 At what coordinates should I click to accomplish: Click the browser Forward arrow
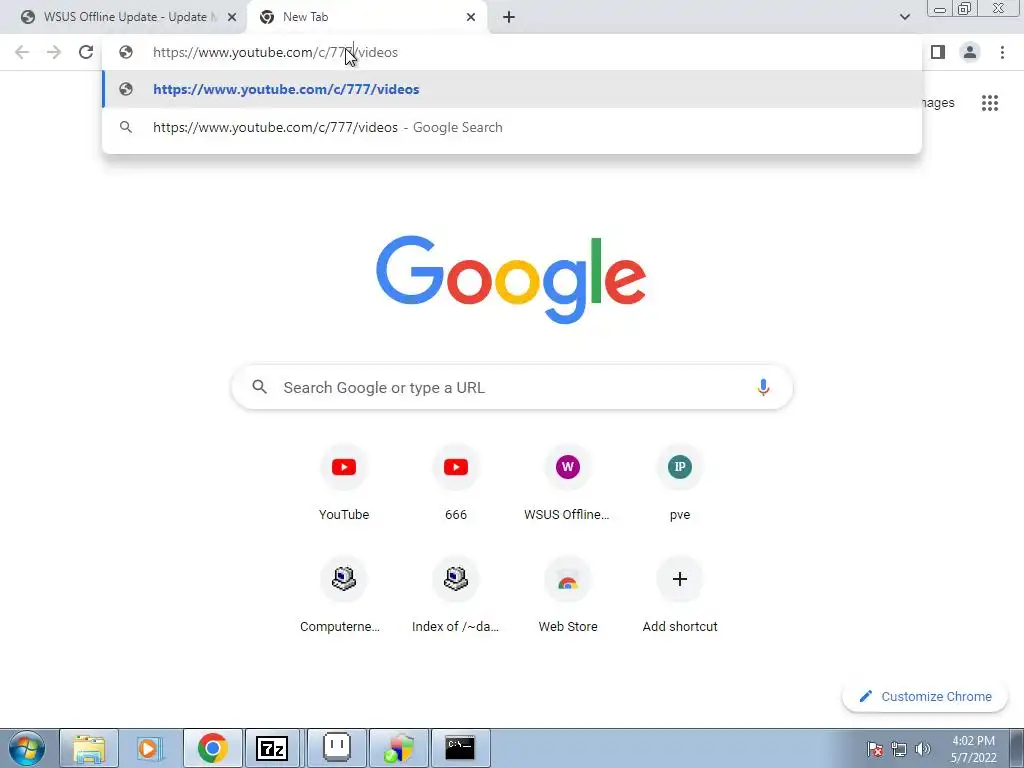click(x=54, y=52)
